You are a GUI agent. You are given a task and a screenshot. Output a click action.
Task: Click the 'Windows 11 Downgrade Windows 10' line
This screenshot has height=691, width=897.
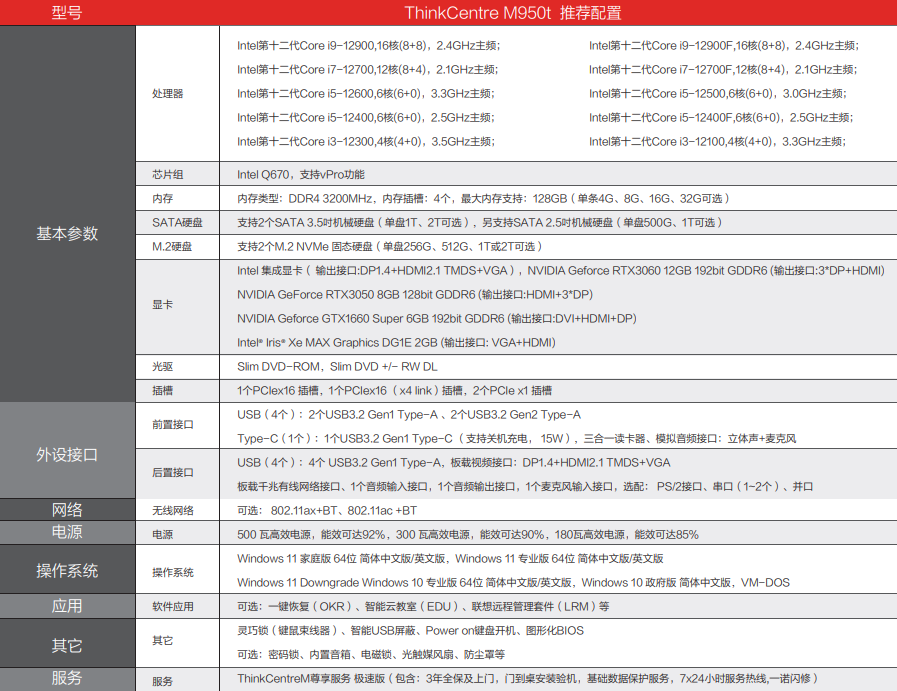[513, 583]
